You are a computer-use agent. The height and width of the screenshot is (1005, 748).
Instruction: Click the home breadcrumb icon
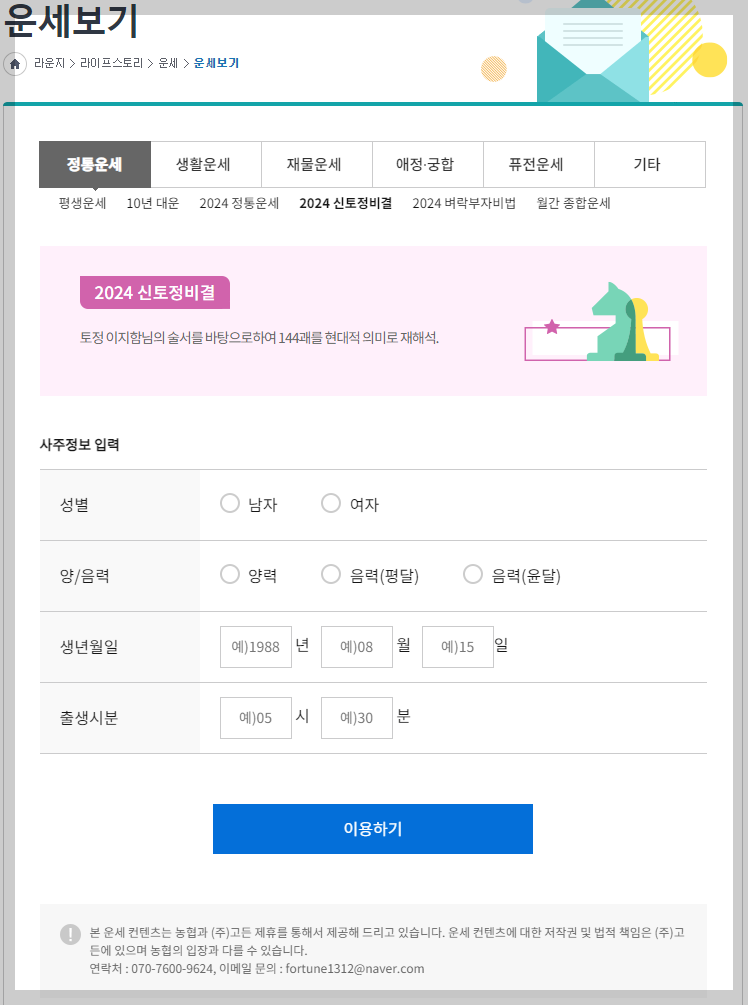pyautogui.click(x=15, y=62)
